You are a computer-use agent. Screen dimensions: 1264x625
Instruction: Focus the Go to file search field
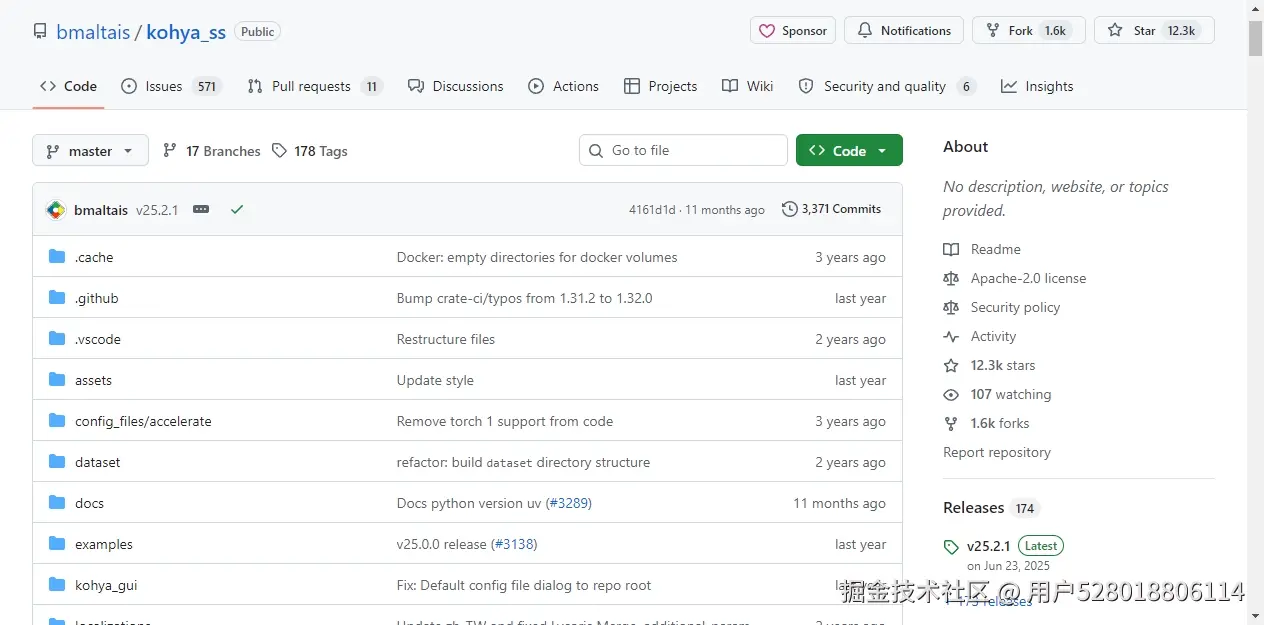pos(683,150)
